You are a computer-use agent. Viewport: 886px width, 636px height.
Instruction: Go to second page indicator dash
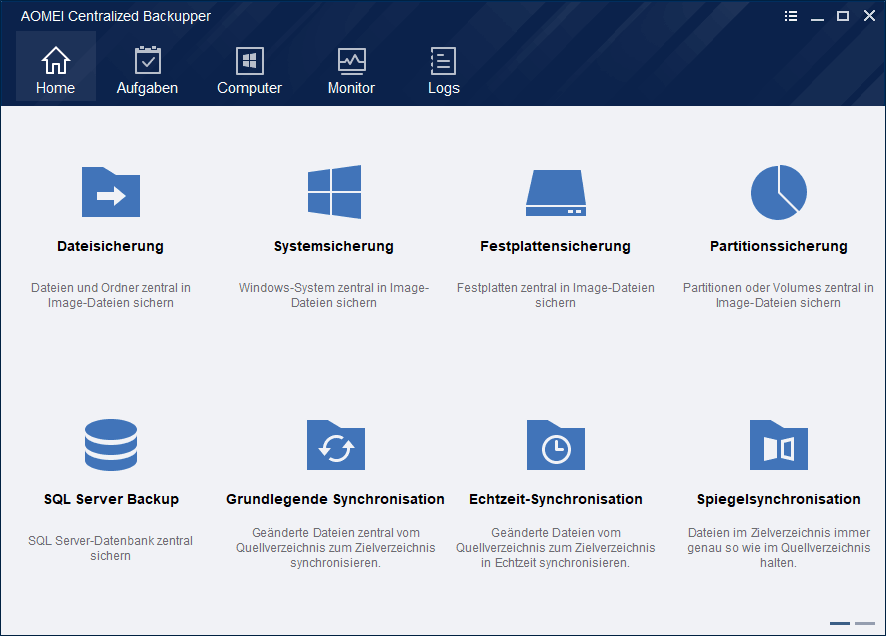point(865,623)
